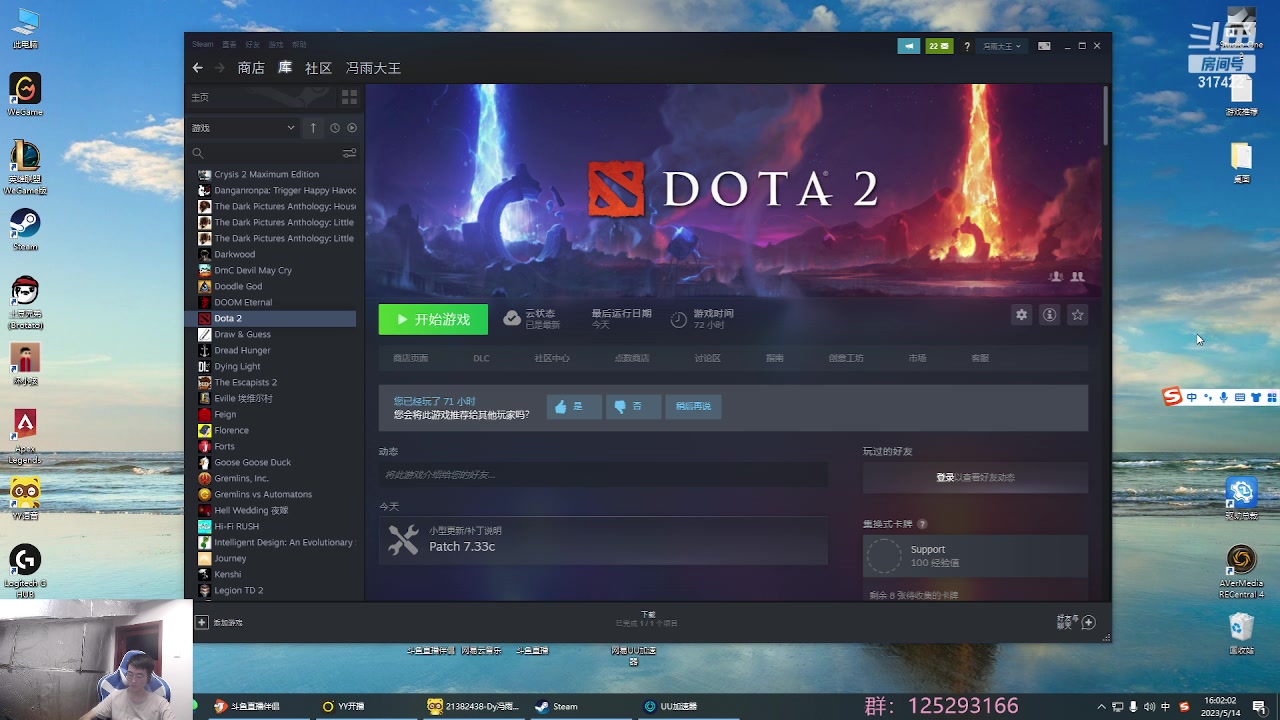This screenshot has width=1280, height=720.
Task: Select thumbs down to not recommend
Action: point(633,406)
